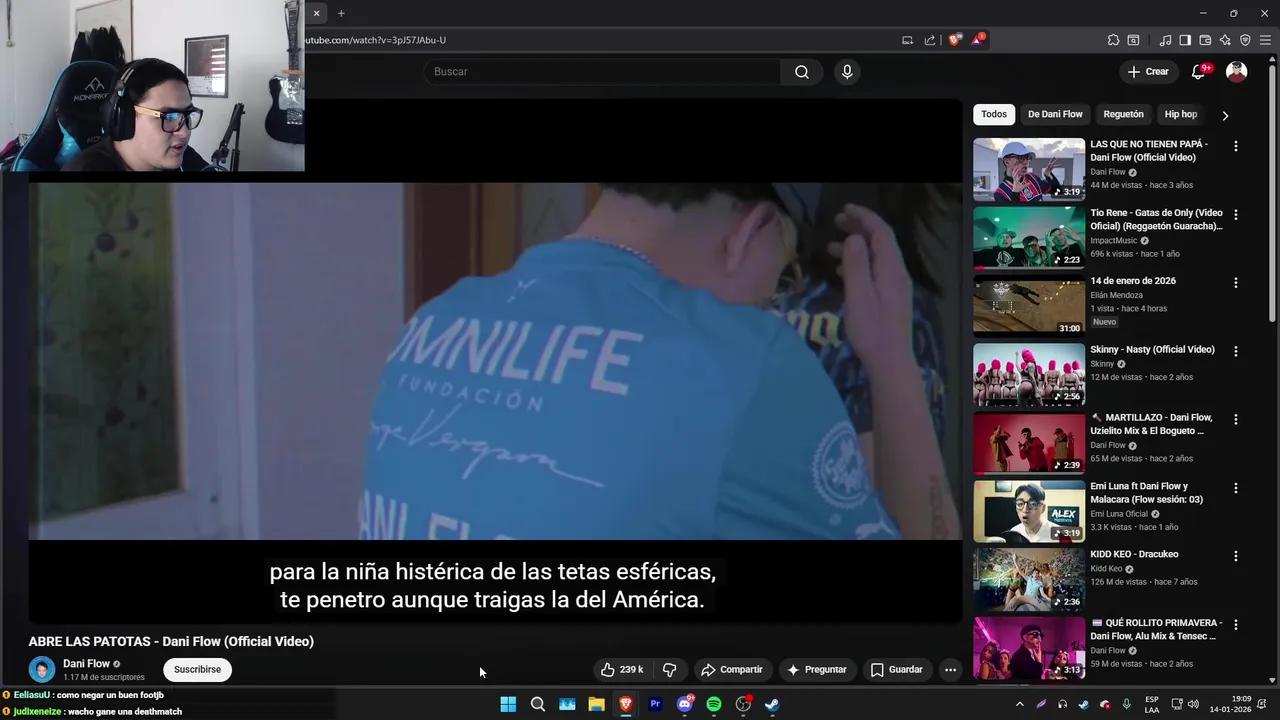This screenshot has width=1280, height=720.
Task: Open options for MARTILLAZO video
Action: (1236, 419)
